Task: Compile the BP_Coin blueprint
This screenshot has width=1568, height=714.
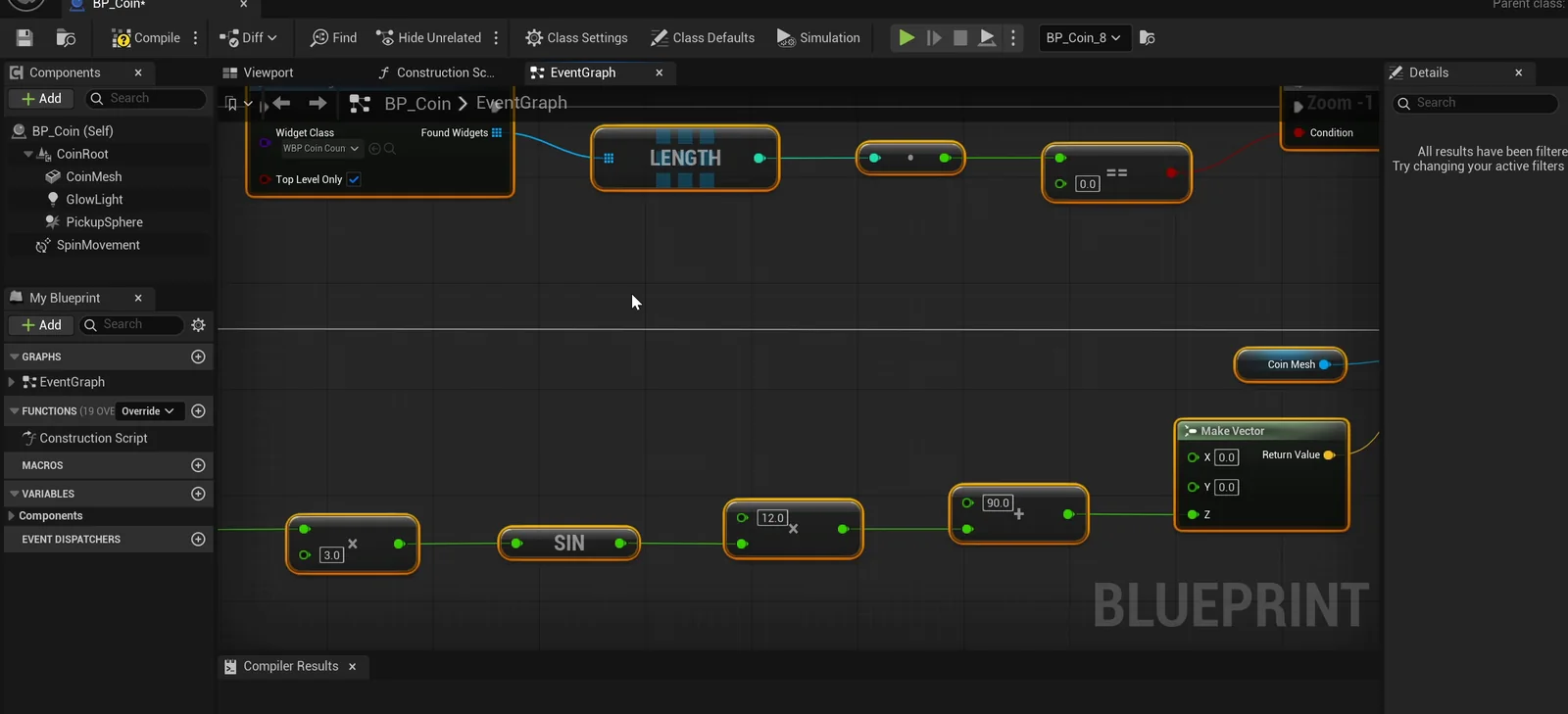Action: (146, 38)
